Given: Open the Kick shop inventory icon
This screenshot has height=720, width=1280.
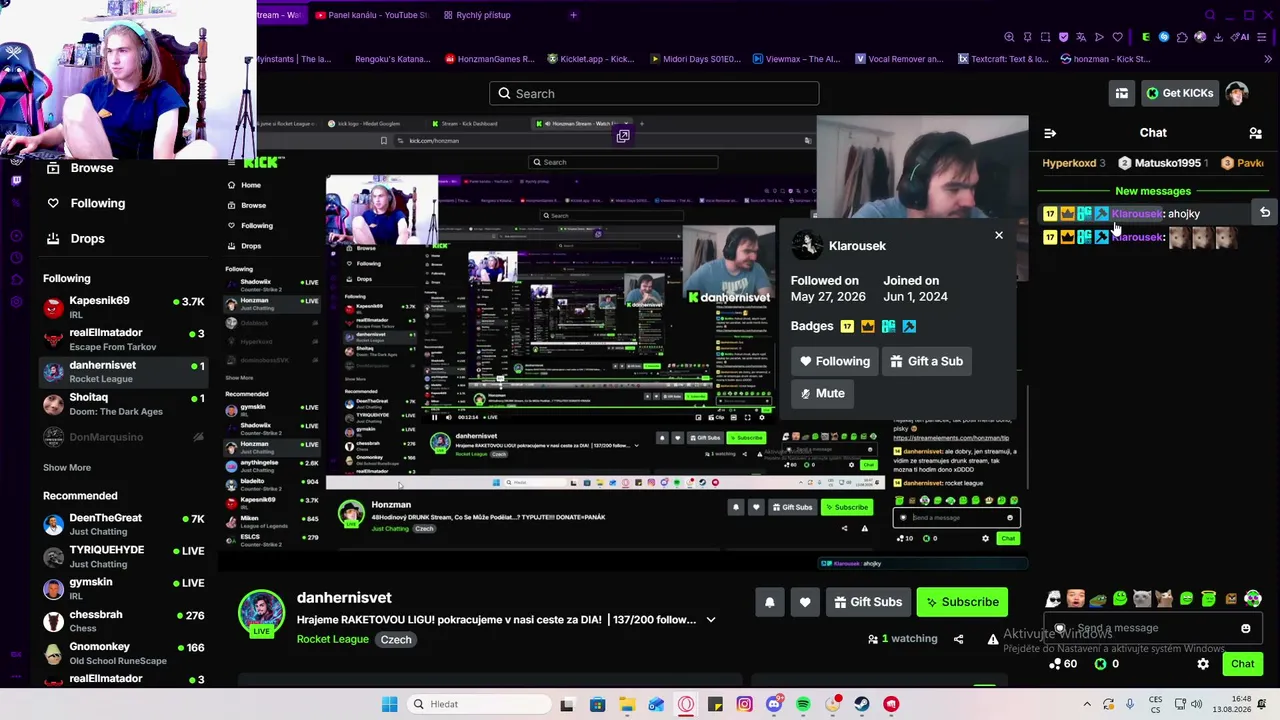Looking at the screenshot, I should click(x=1122, y=93).
